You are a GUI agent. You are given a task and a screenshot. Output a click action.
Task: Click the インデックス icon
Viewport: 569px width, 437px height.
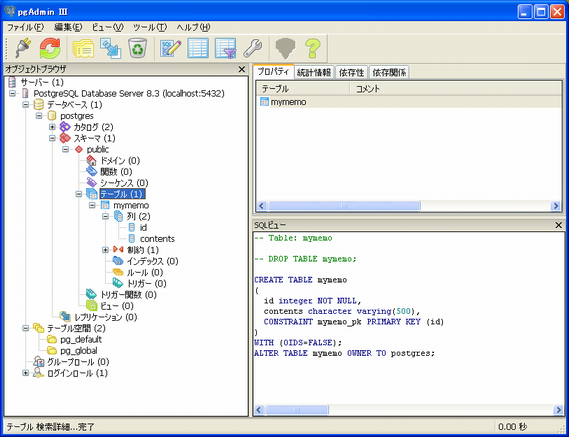(x=118, y=261)
